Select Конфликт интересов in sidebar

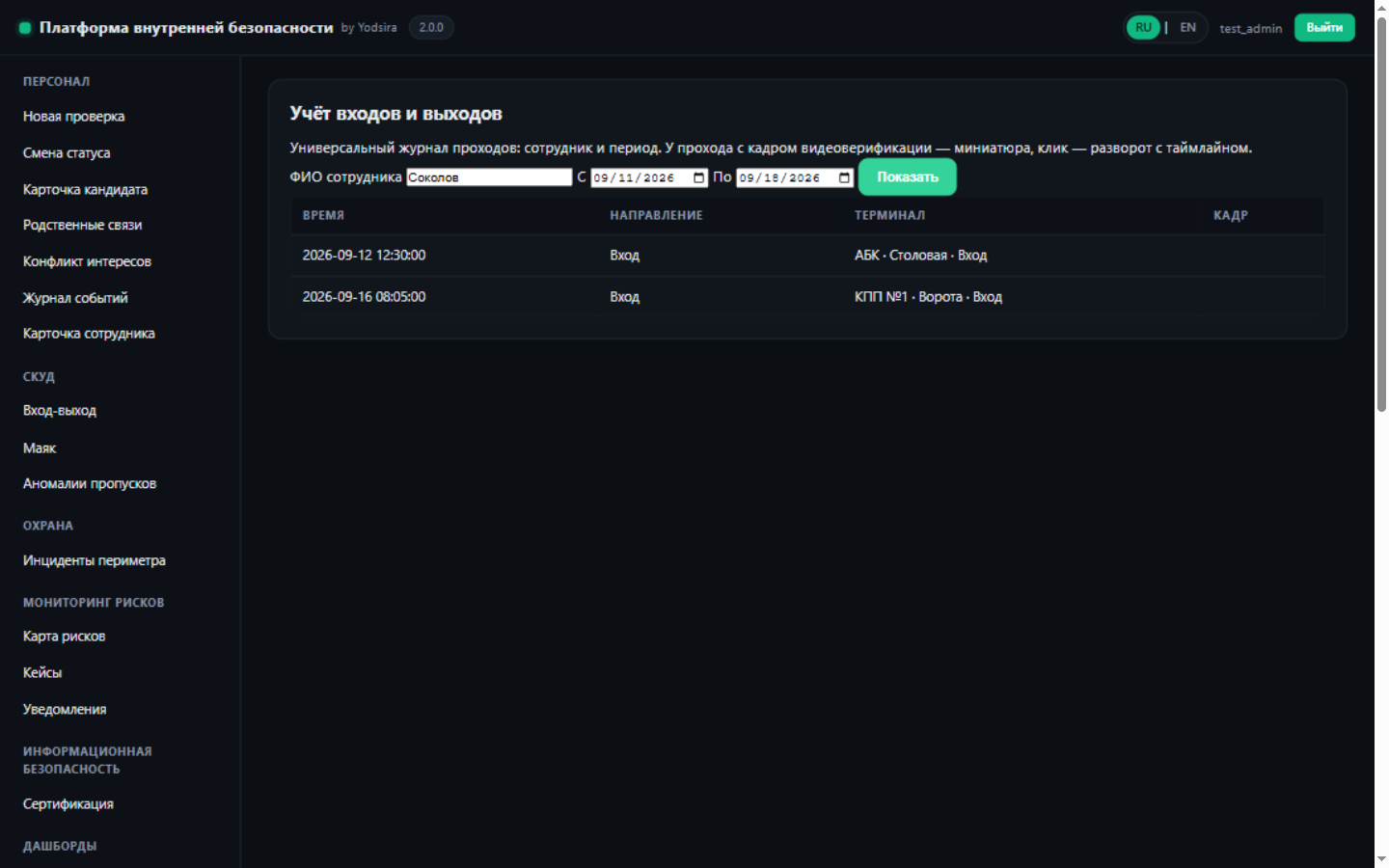click(x=87, y=262)
